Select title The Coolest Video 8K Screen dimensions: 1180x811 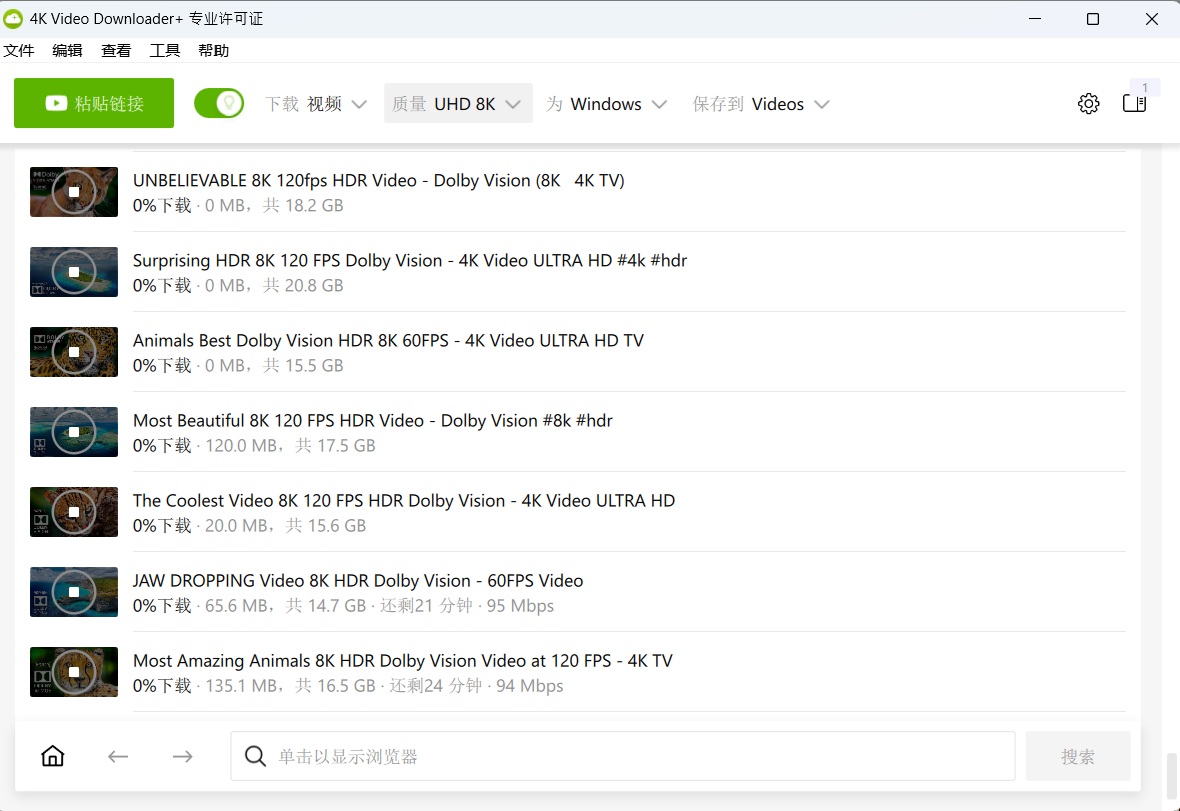click(404, 501)
